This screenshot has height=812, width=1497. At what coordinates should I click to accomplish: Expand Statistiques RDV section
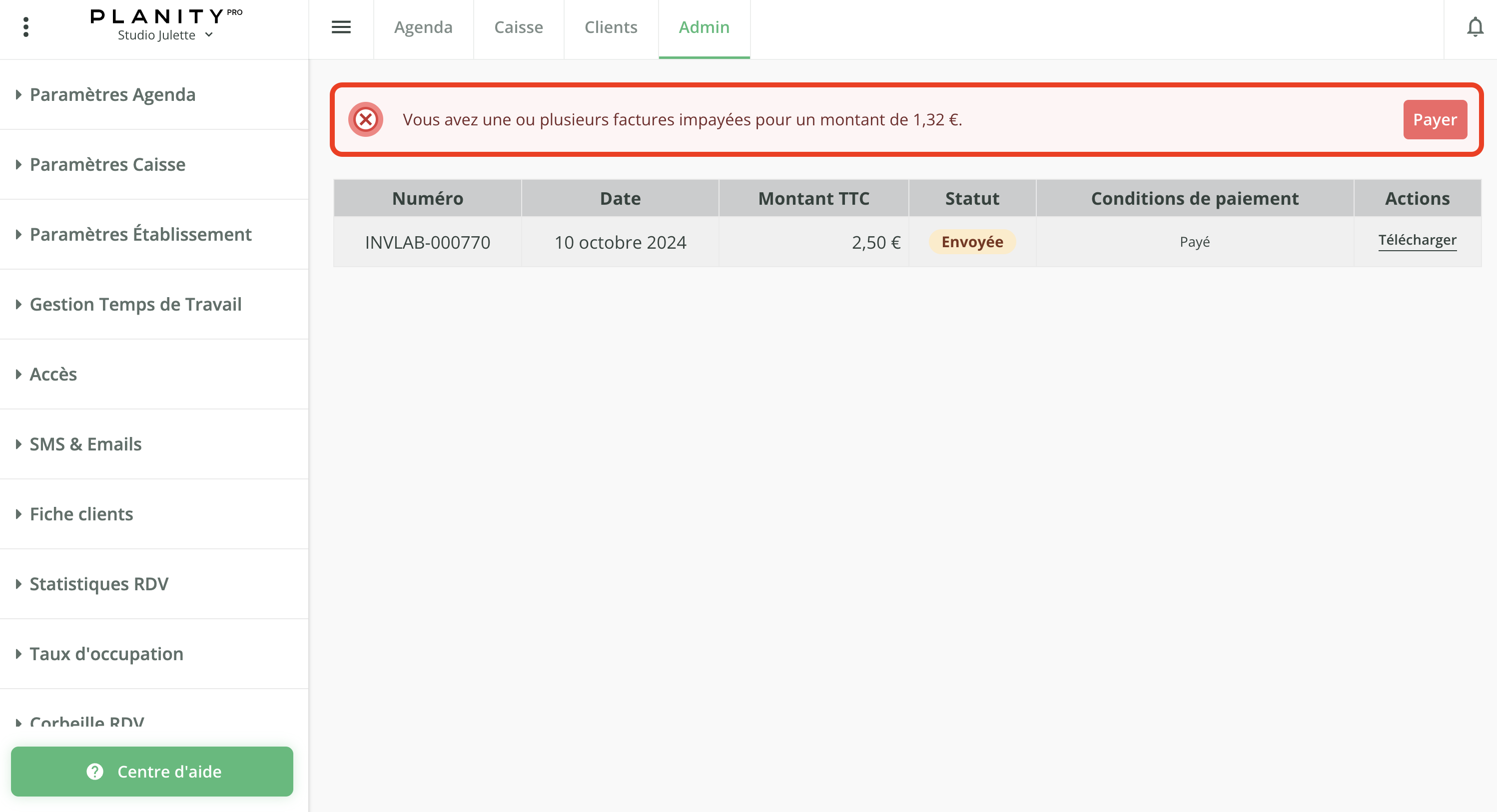click(99, 584)
